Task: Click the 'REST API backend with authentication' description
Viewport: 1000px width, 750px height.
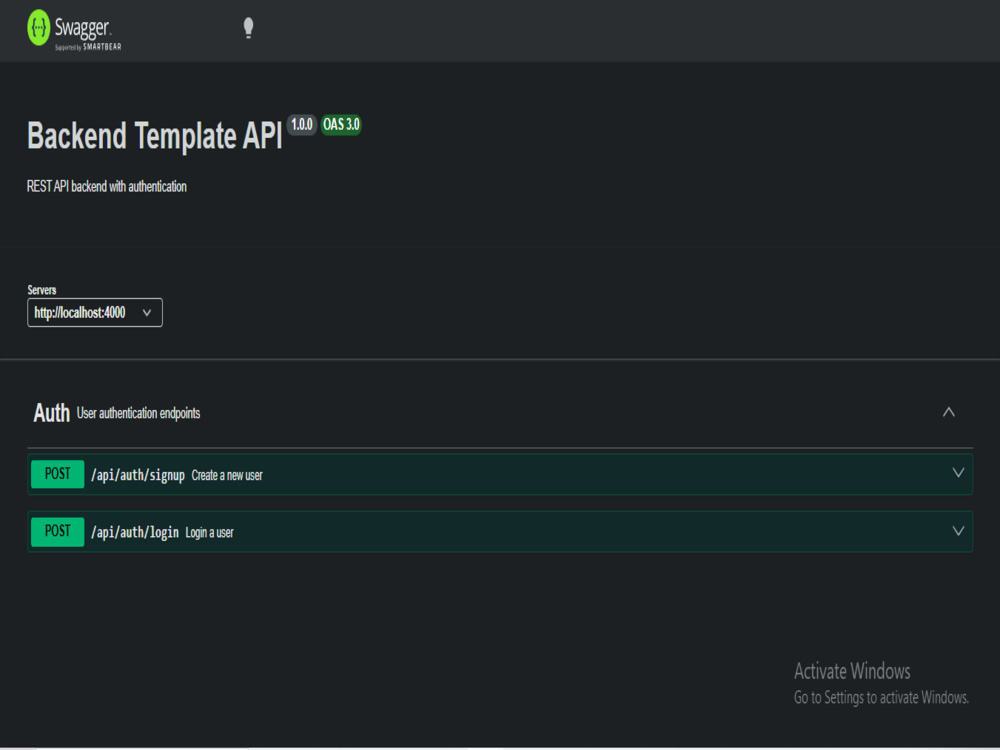Action: point(107,186)
